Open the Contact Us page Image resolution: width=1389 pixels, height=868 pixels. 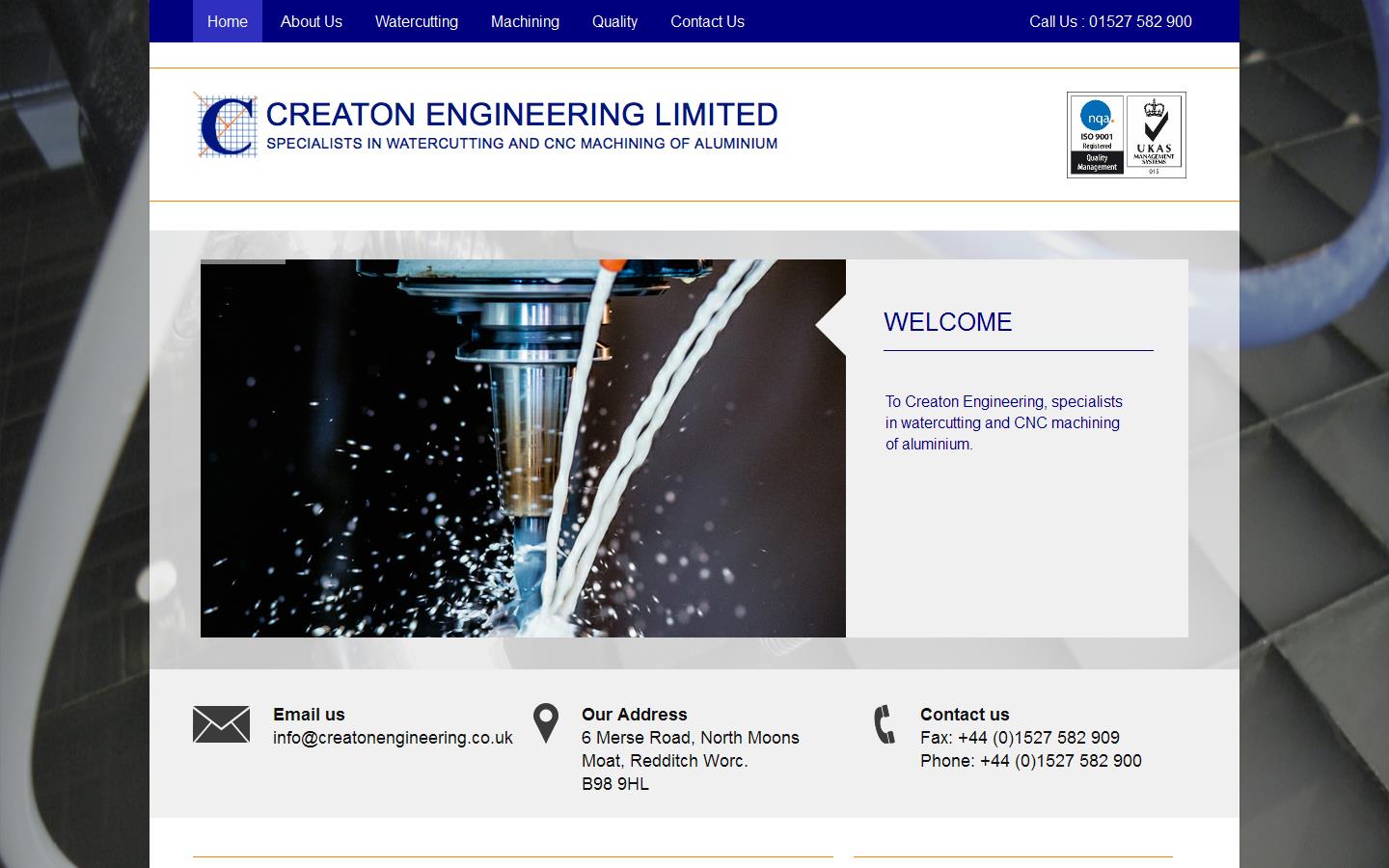707,21
